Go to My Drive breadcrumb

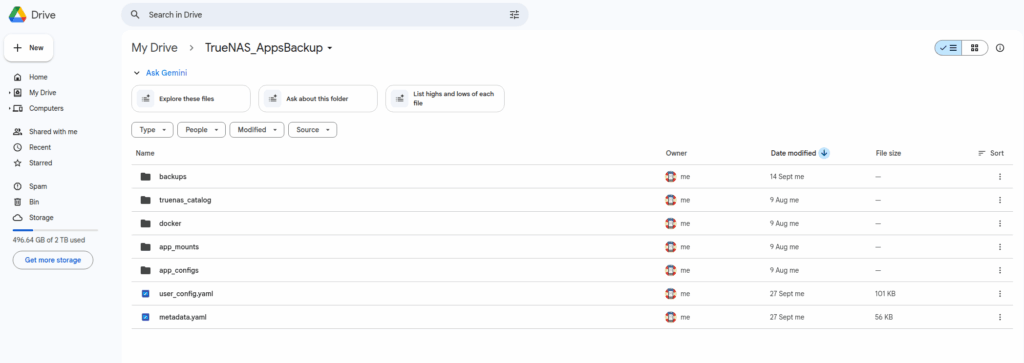(155, 48)
